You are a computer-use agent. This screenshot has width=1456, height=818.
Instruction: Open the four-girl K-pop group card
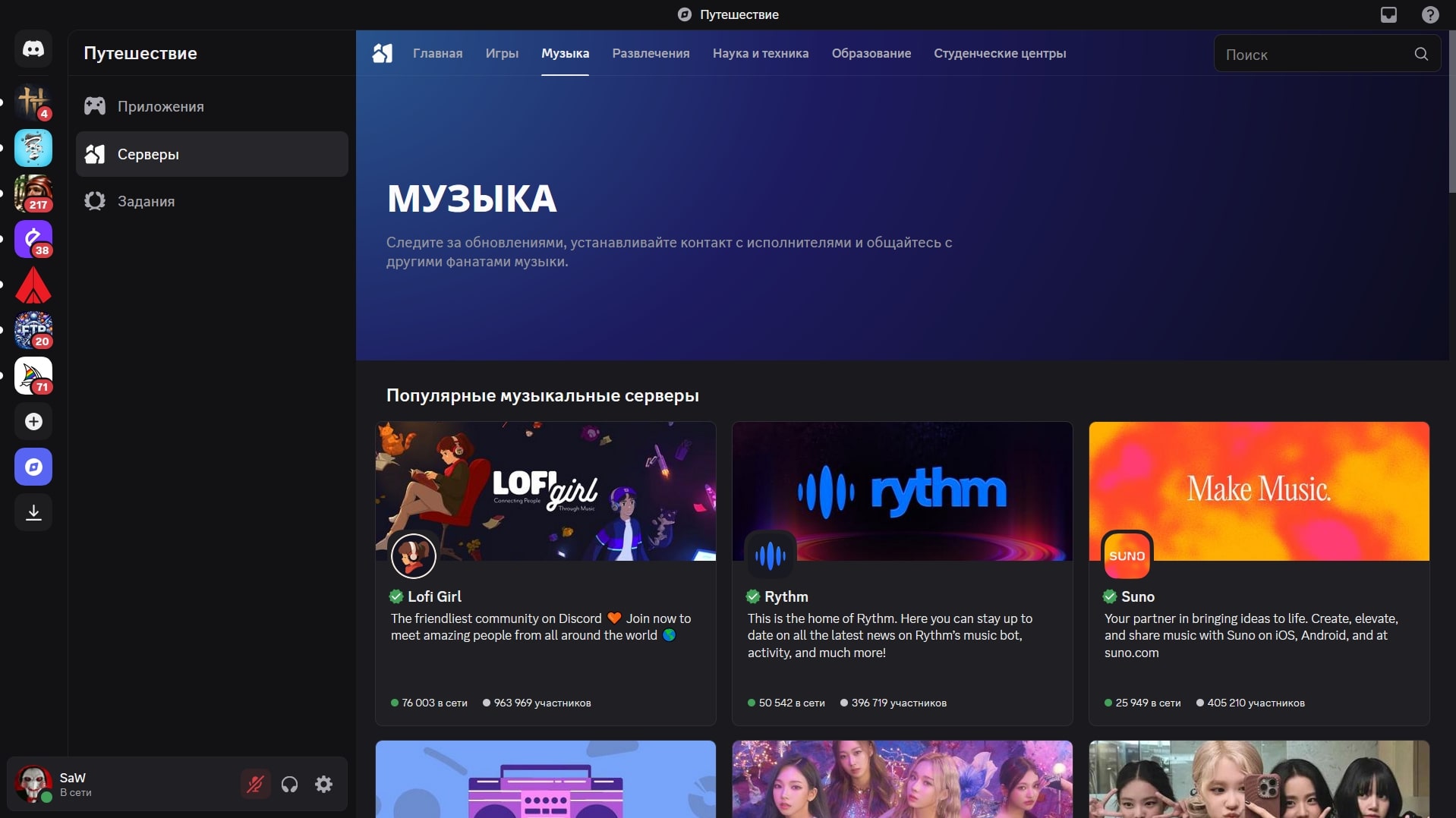[x=902, y=779]
